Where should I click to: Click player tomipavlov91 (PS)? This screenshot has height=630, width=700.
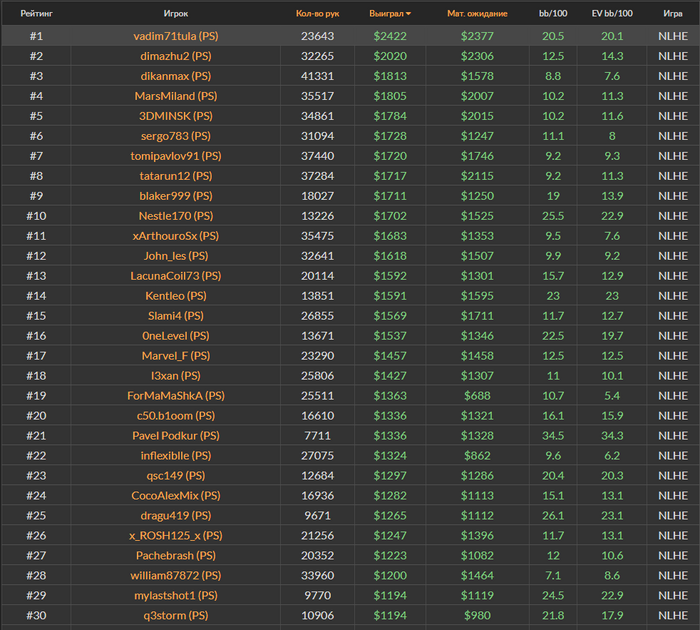tap(175, 156)
